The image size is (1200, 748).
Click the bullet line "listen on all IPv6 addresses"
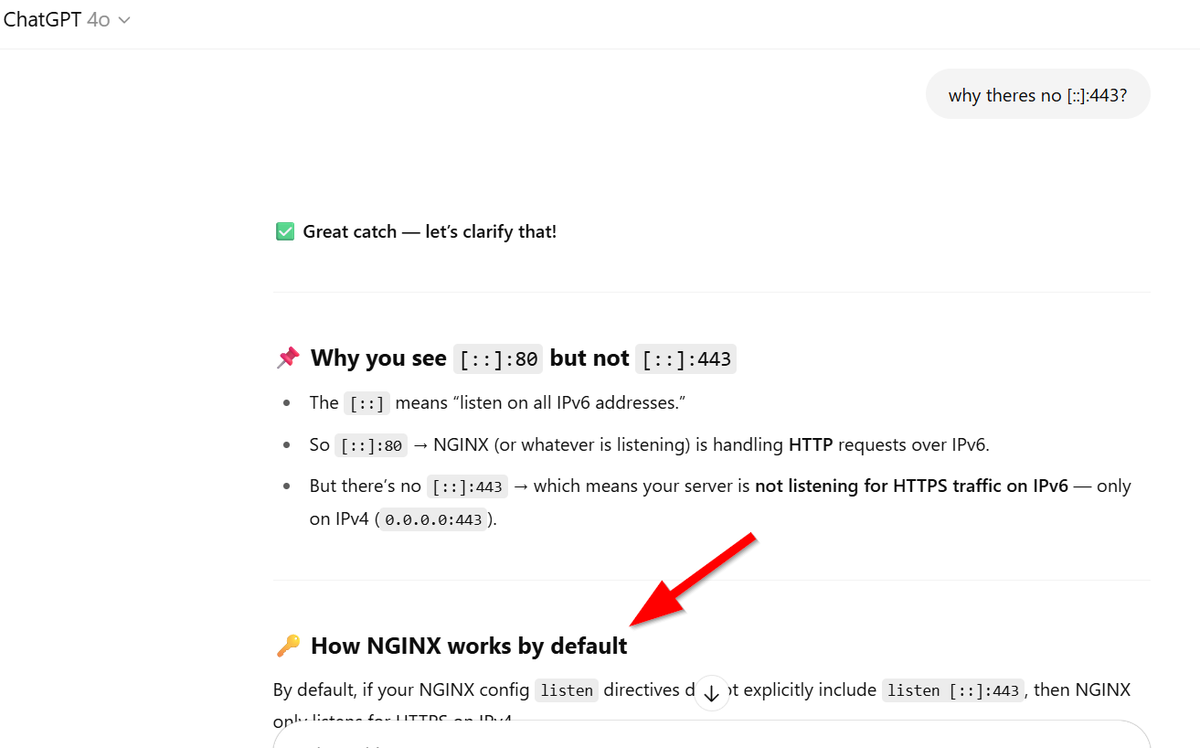coord(497,403)
